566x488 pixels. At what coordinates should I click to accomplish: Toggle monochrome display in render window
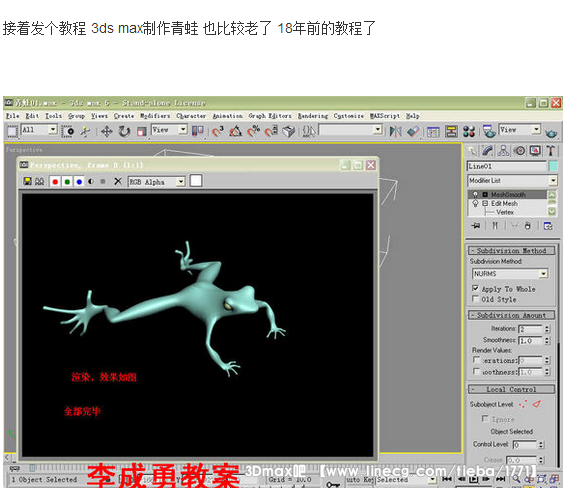[103, 182]
